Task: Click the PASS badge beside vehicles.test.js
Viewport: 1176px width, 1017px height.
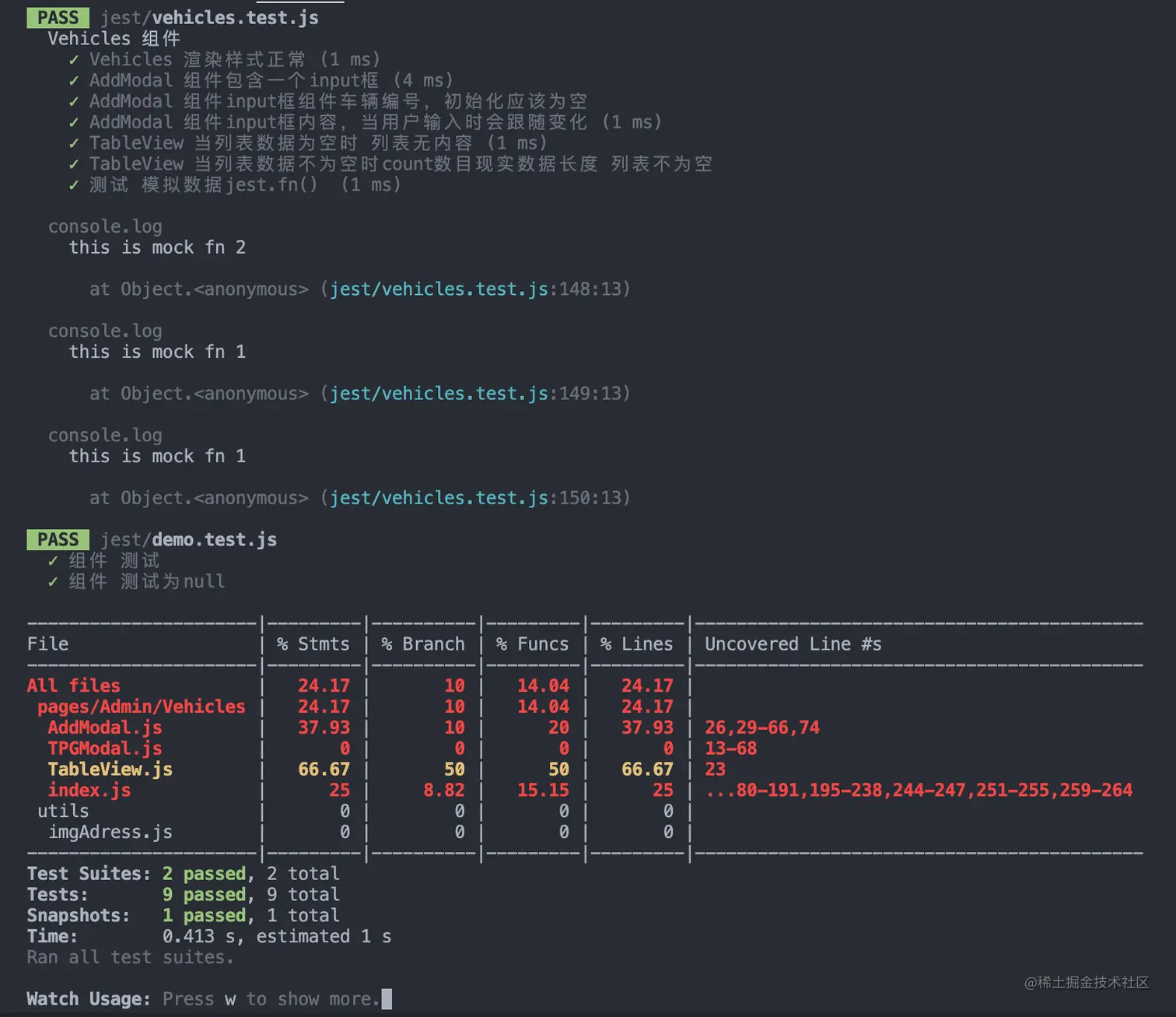Action: point(58,17)
